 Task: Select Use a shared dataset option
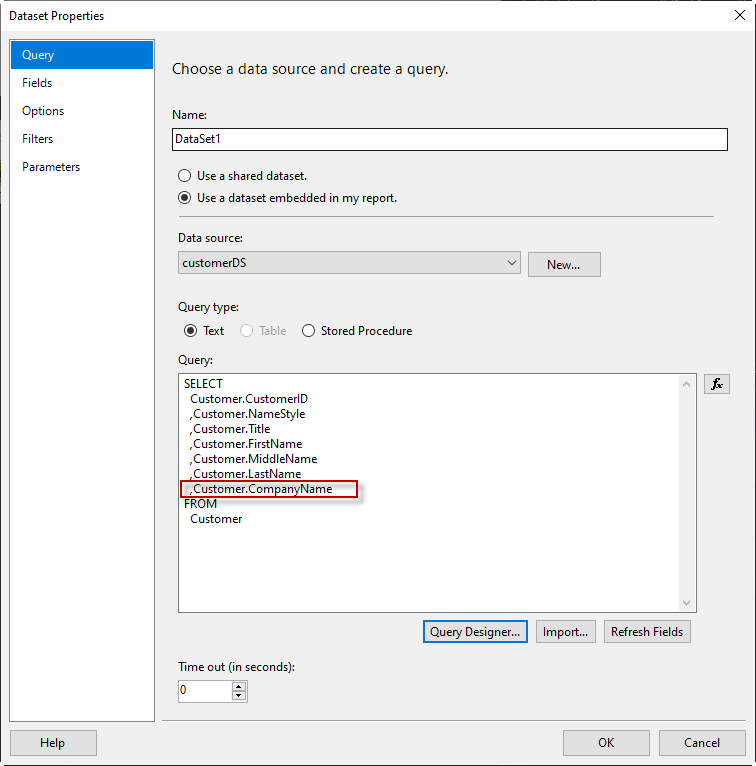(x=185, y=176)
